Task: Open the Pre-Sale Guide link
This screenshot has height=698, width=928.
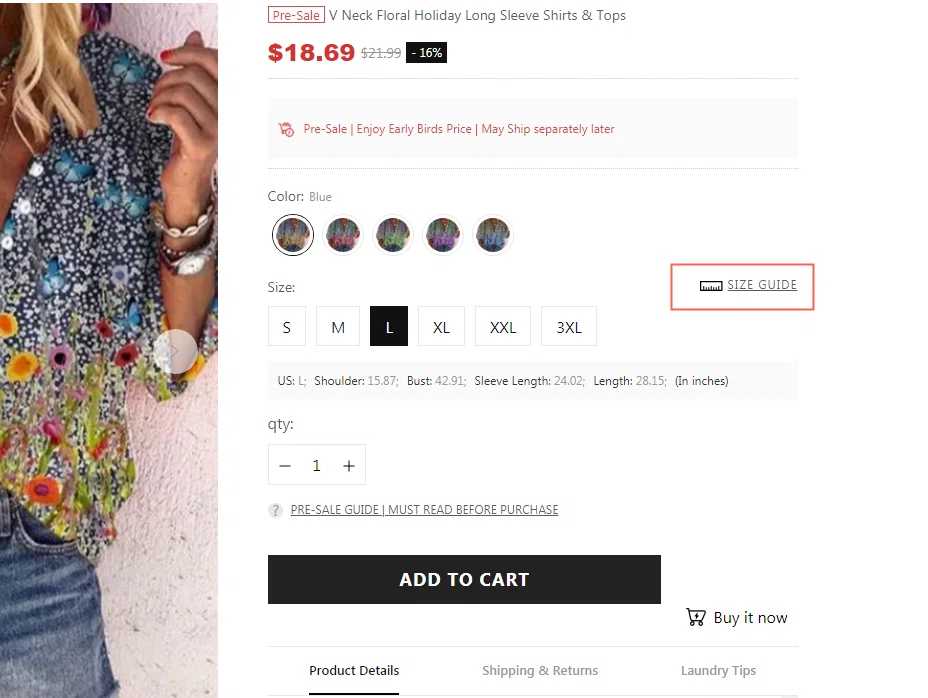Action: tap(424, 510)
